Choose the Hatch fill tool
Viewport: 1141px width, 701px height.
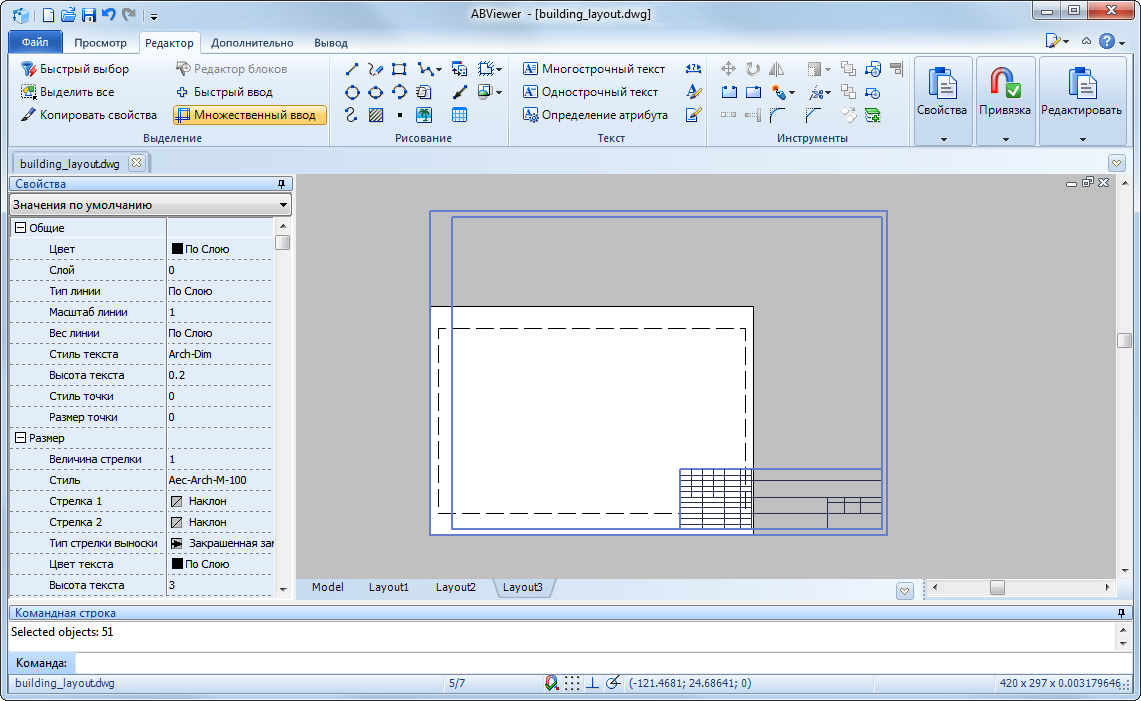[376, 115]
